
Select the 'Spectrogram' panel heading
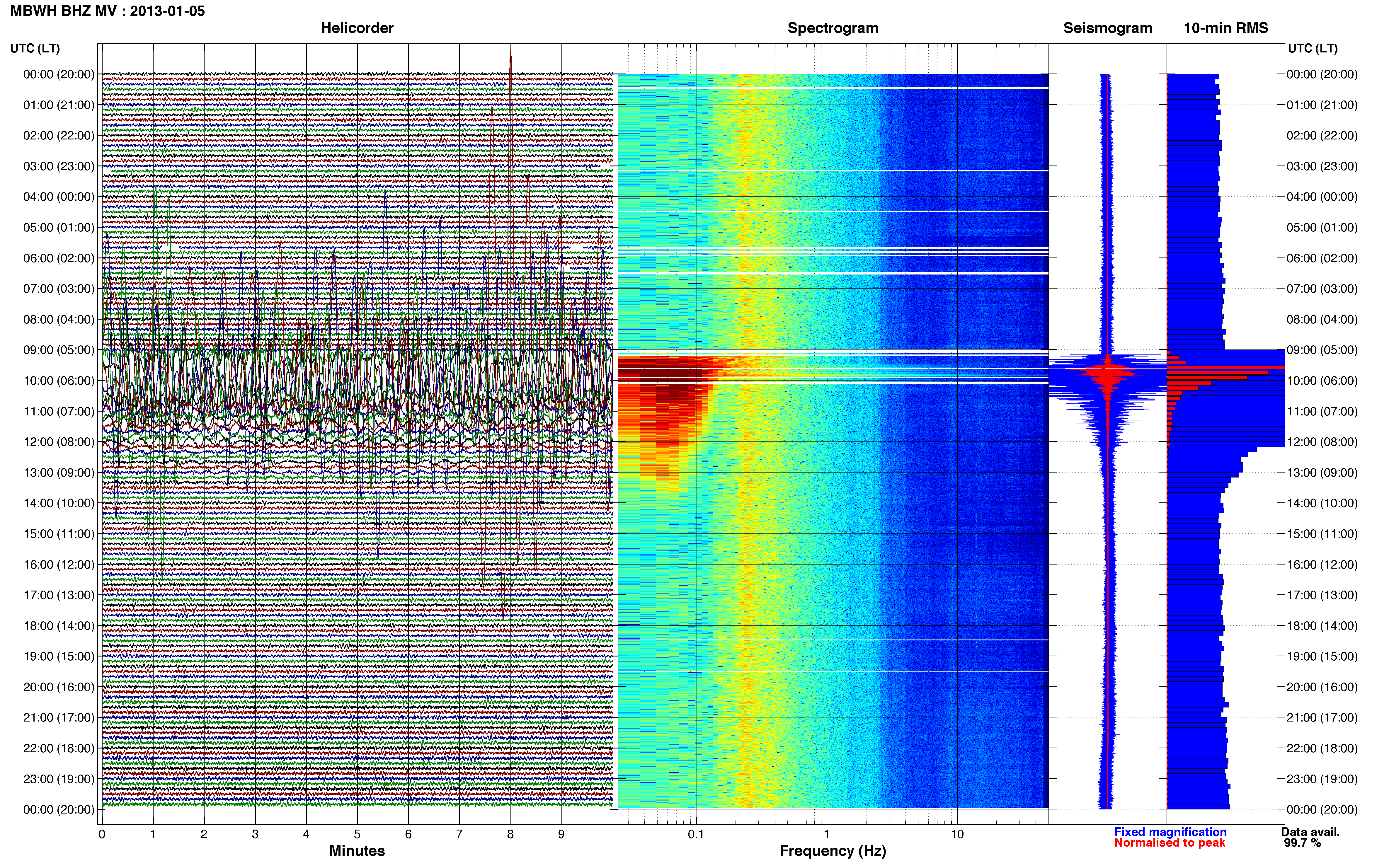(x=833, y=28)
